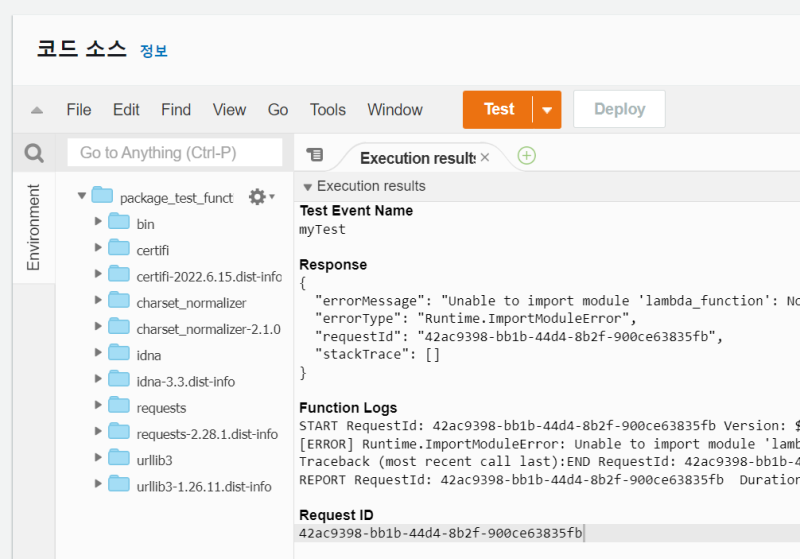The image size is (800, 559).
Task: Open the environment settings gear icon
Action: [x=261, y=197]
